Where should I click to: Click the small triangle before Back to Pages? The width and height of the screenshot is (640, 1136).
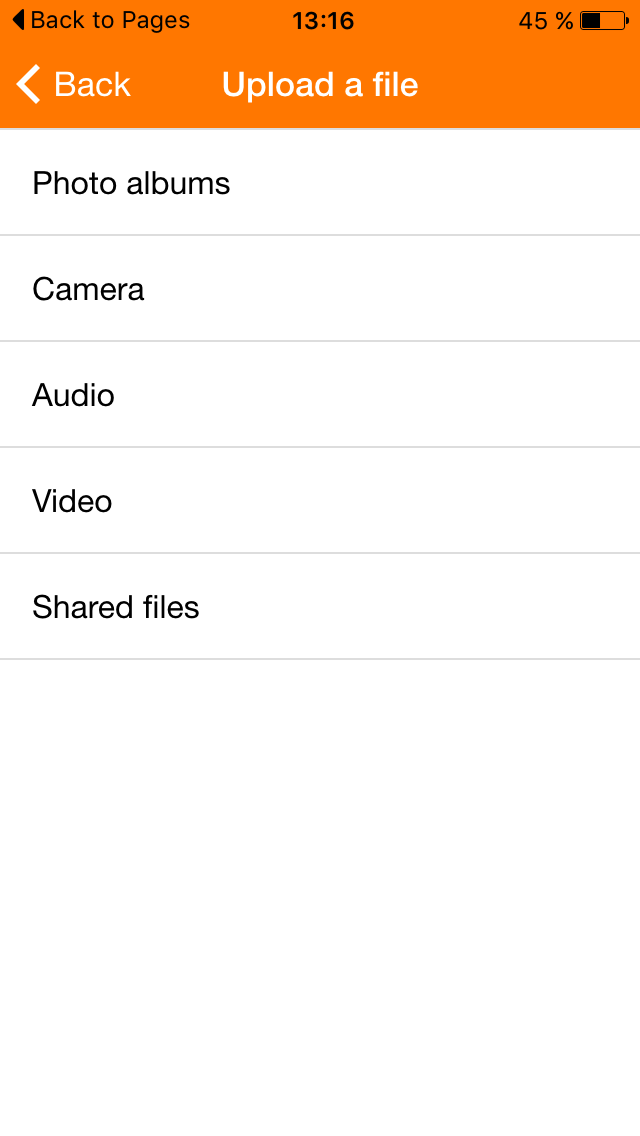pos(18,20)
